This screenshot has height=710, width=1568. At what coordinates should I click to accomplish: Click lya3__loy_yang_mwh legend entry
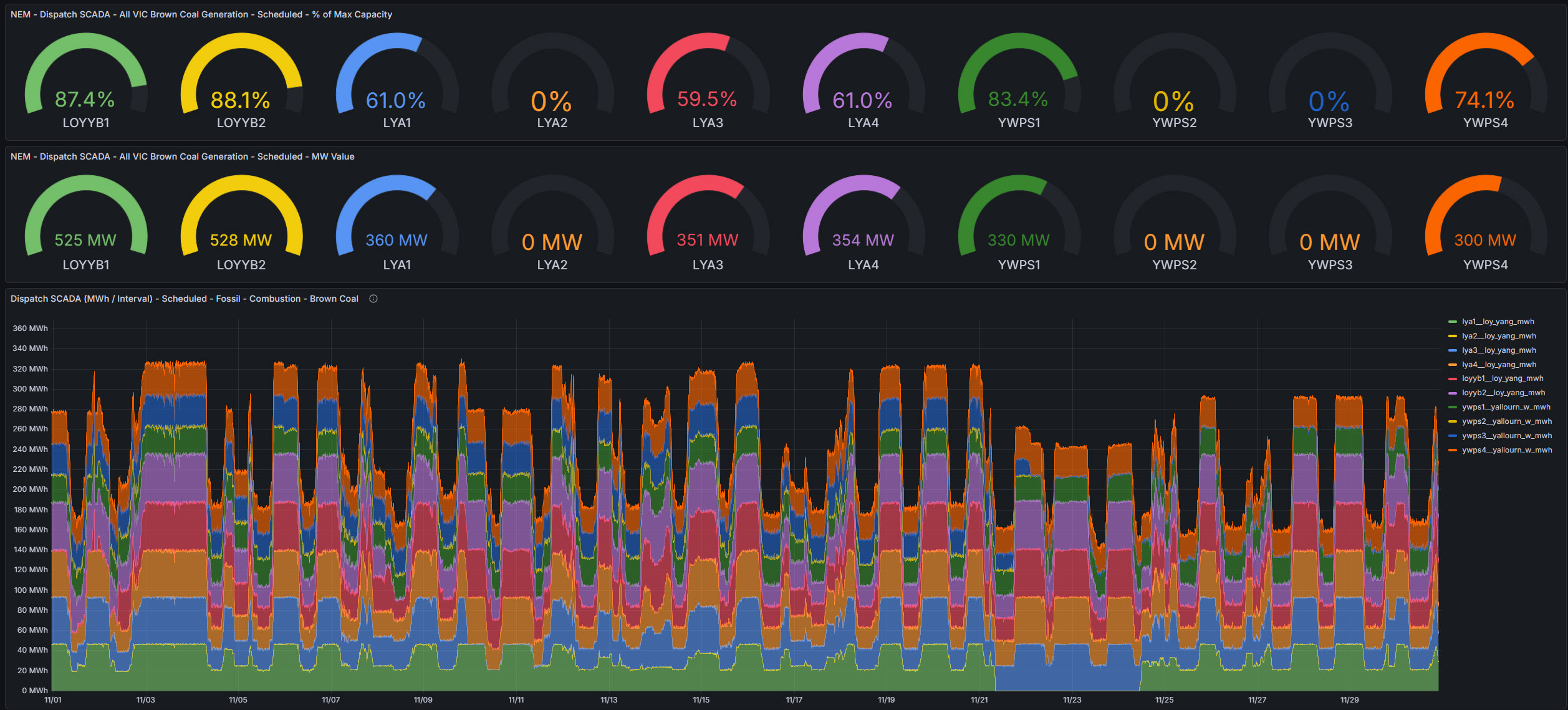tap(1499, 350)
